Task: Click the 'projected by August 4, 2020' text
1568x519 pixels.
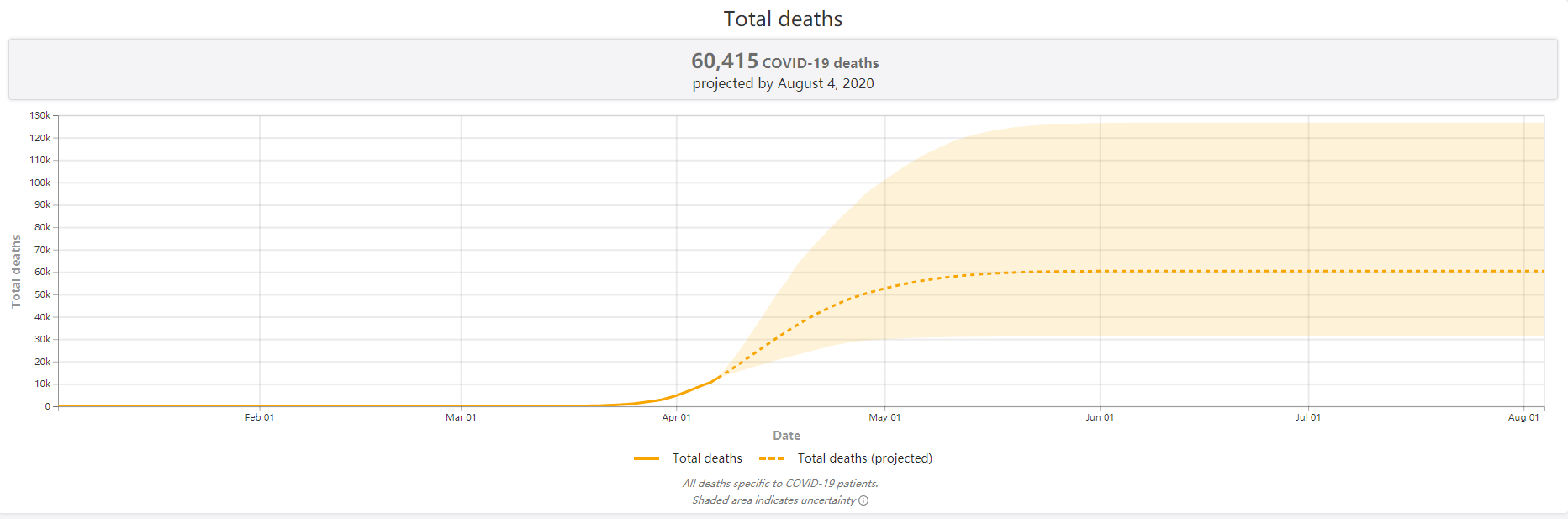Action: coord(783,84)
